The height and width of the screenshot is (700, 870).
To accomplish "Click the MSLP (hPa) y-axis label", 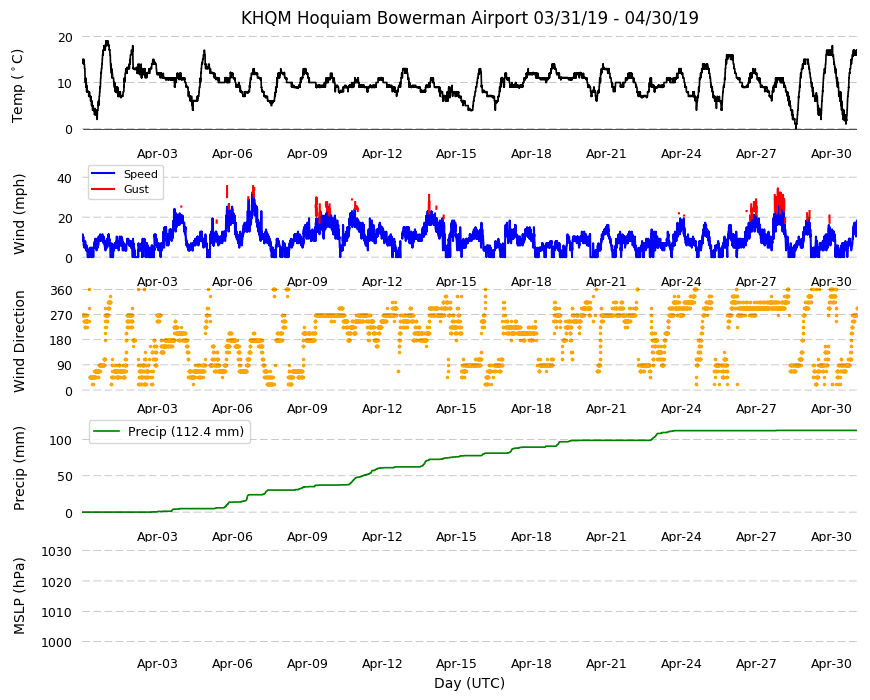I will click(19, 595).
